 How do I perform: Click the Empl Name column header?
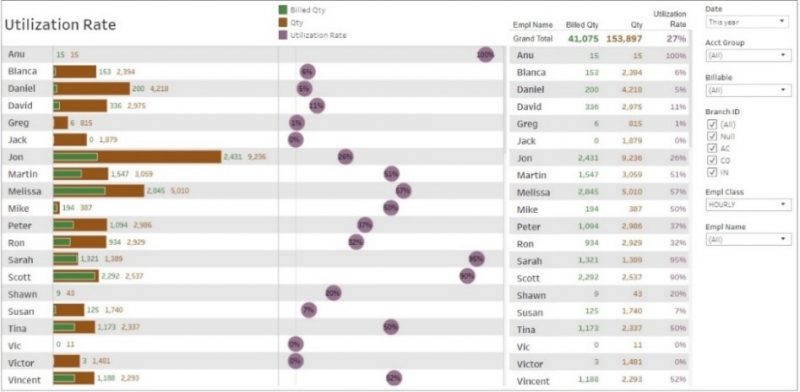coord(533,24)
